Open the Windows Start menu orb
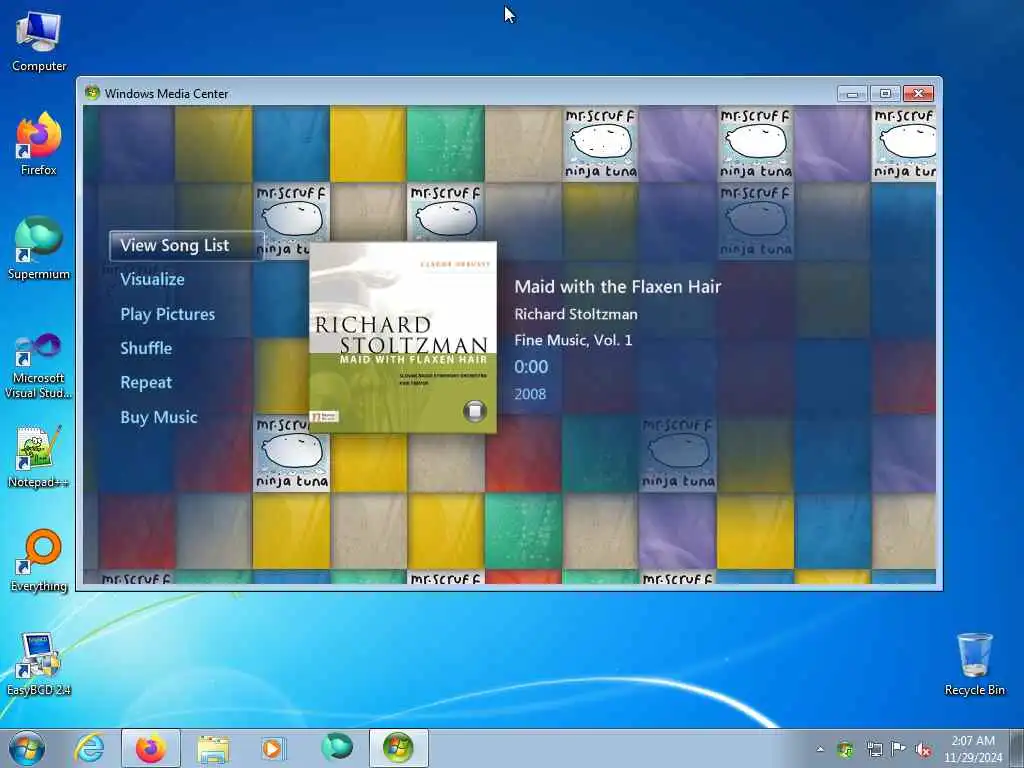The image size is (1024, 768). coord(27,748)
